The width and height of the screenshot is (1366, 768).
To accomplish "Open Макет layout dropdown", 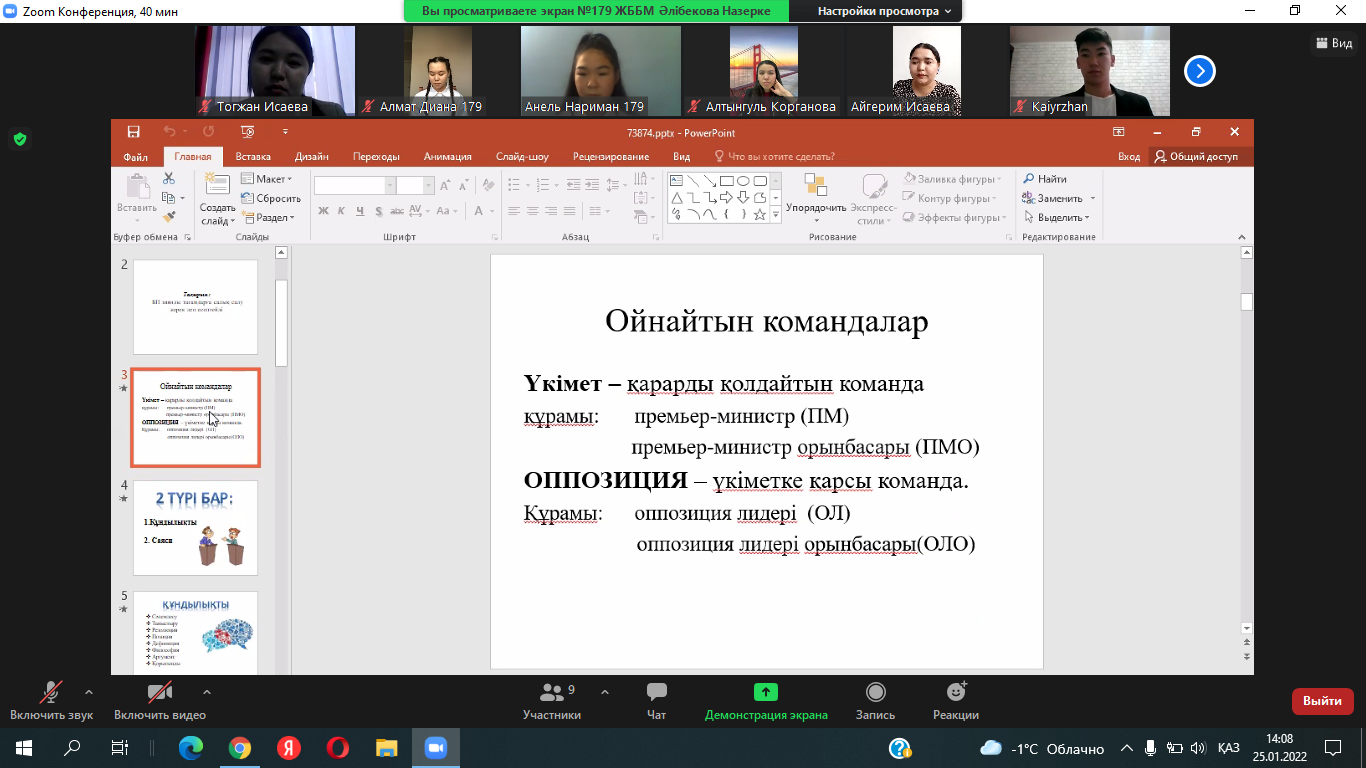I will [x=267, y=179].
